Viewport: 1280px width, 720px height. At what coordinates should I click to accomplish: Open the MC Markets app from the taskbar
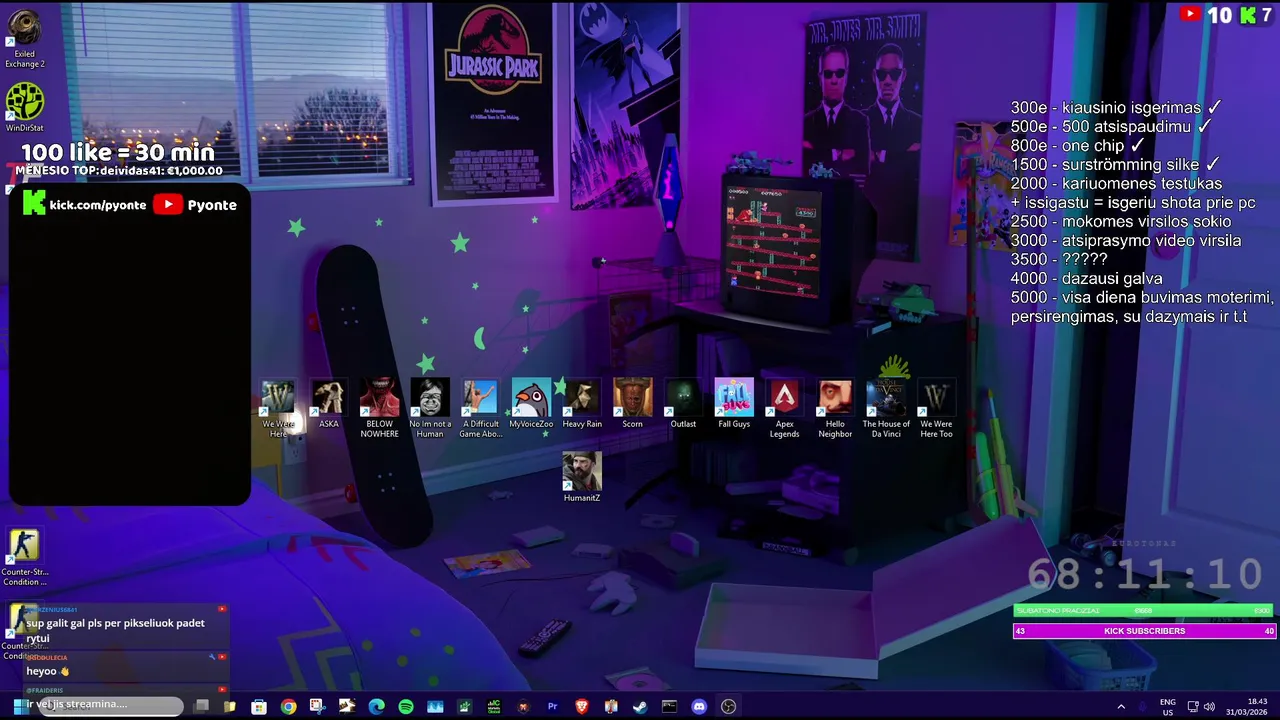click(x=494, y=706)
